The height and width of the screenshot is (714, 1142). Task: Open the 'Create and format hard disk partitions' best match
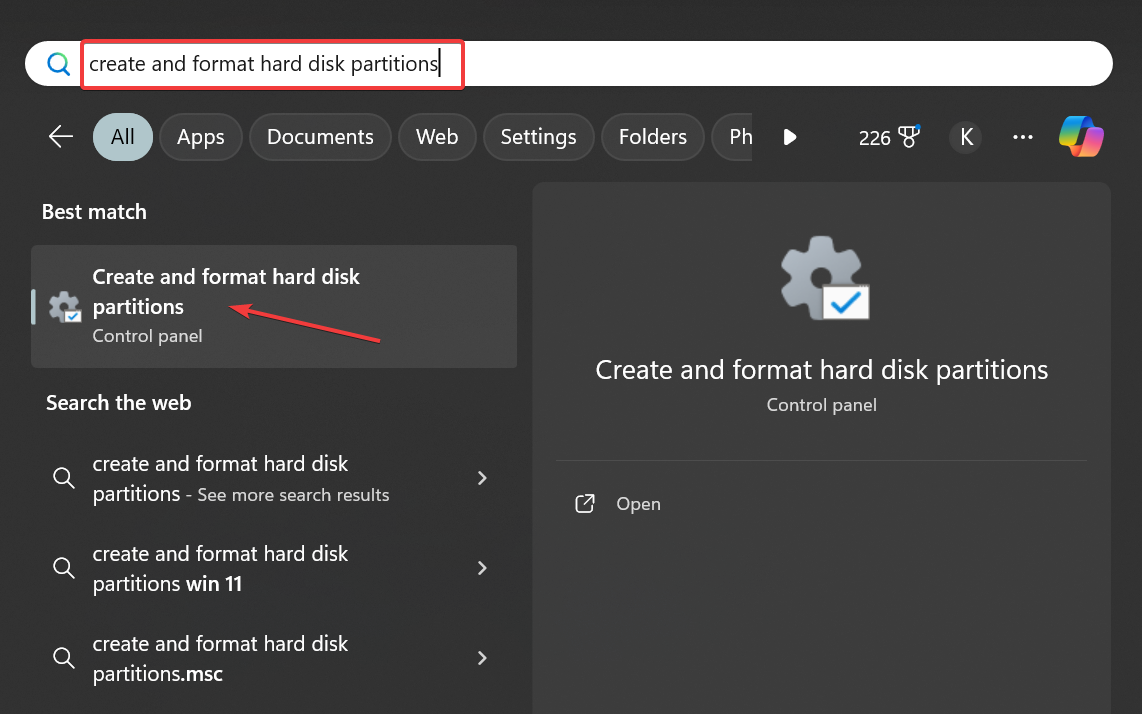tap(226, 305)
